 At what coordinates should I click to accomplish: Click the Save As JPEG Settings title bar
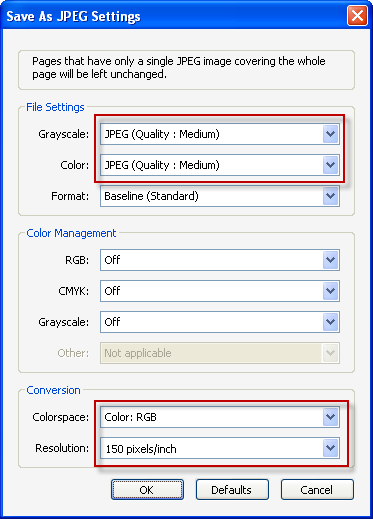point(173,16)
